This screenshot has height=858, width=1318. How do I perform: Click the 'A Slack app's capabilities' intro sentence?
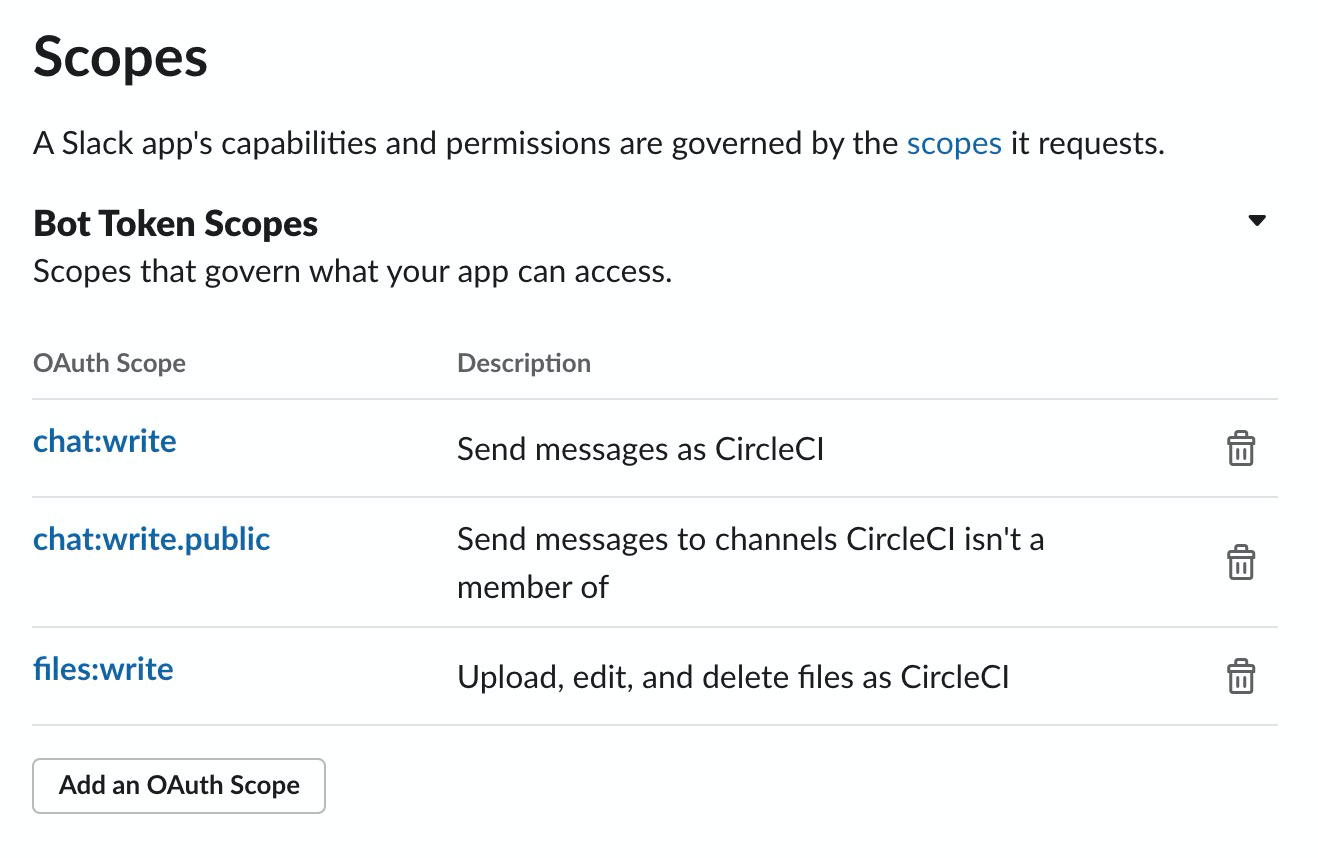[599, 143]
